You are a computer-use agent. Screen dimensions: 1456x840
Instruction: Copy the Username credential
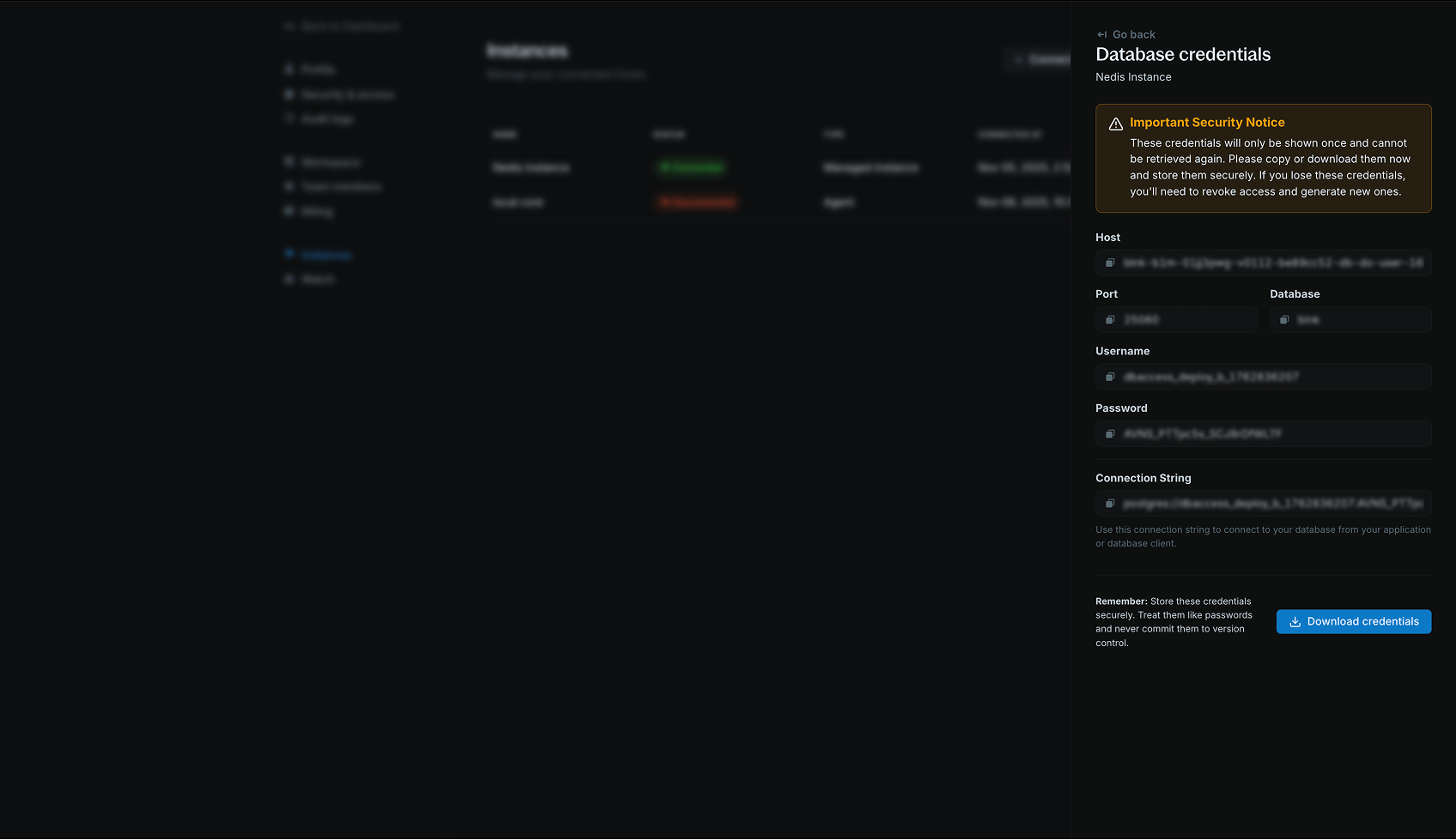(x=1110, y=377)
